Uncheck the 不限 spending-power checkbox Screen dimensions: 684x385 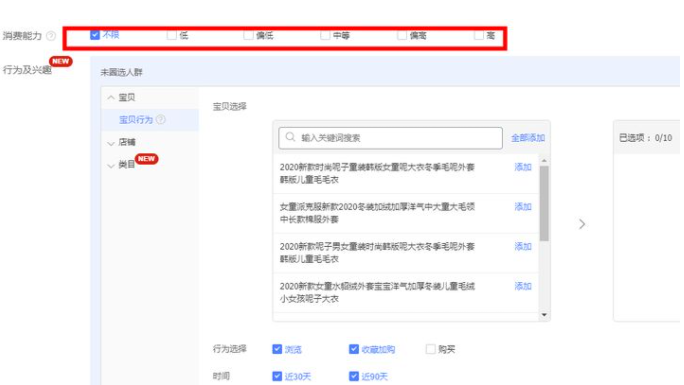coord(95,35)
